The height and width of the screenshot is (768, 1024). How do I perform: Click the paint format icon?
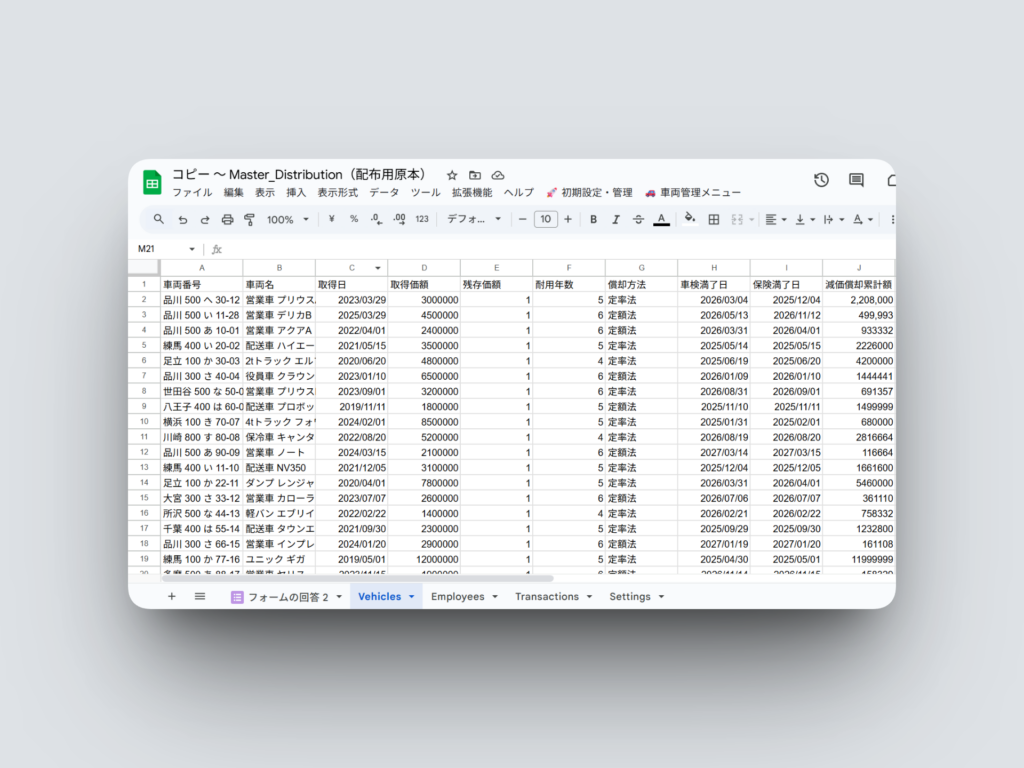point(249,219)
